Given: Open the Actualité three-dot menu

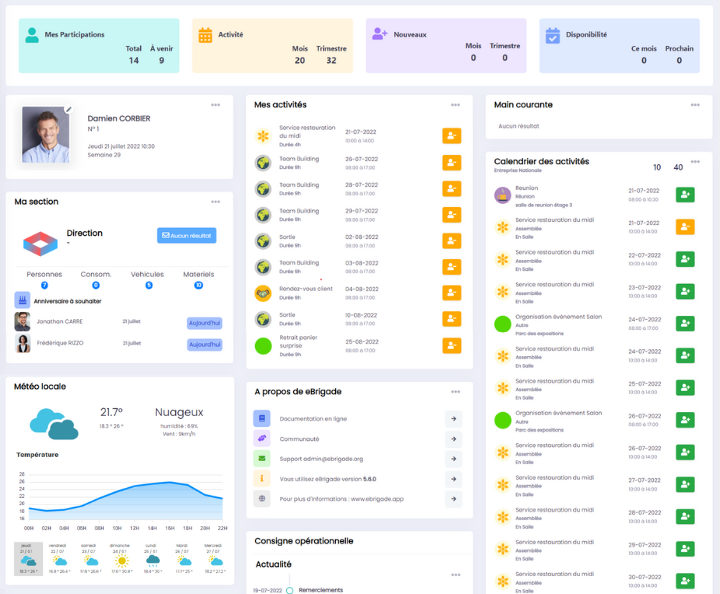Looking at the screenshot, I should pyautogui.click(x=455, y=575).
